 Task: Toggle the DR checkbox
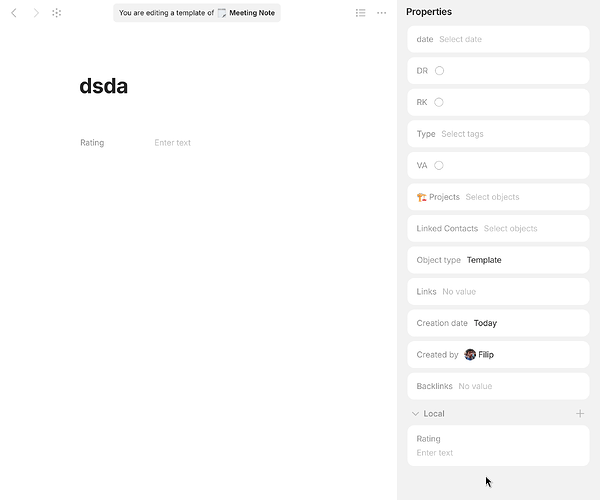click(439, 71)
